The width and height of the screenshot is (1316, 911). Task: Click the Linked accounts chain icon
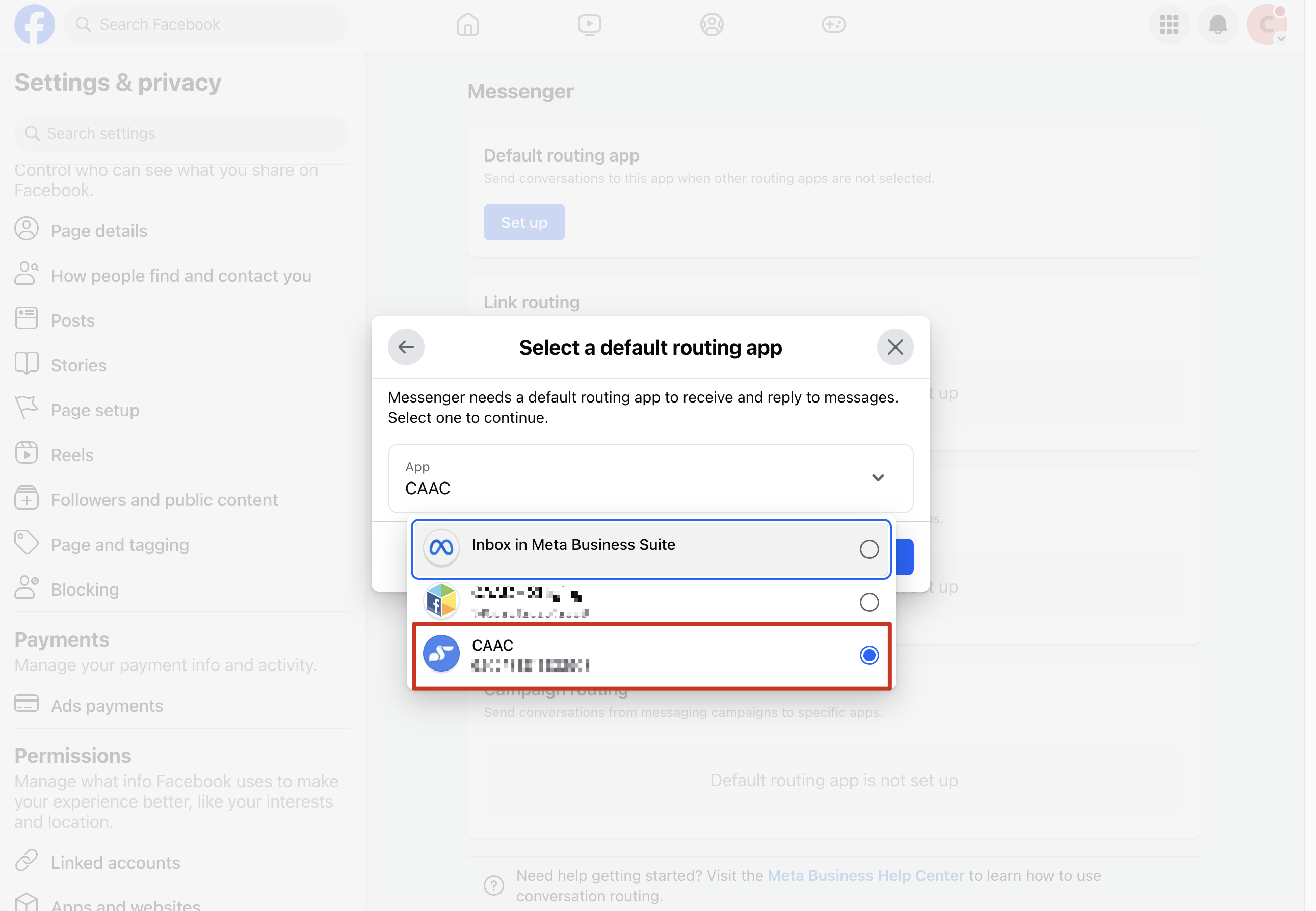(27, 861)
